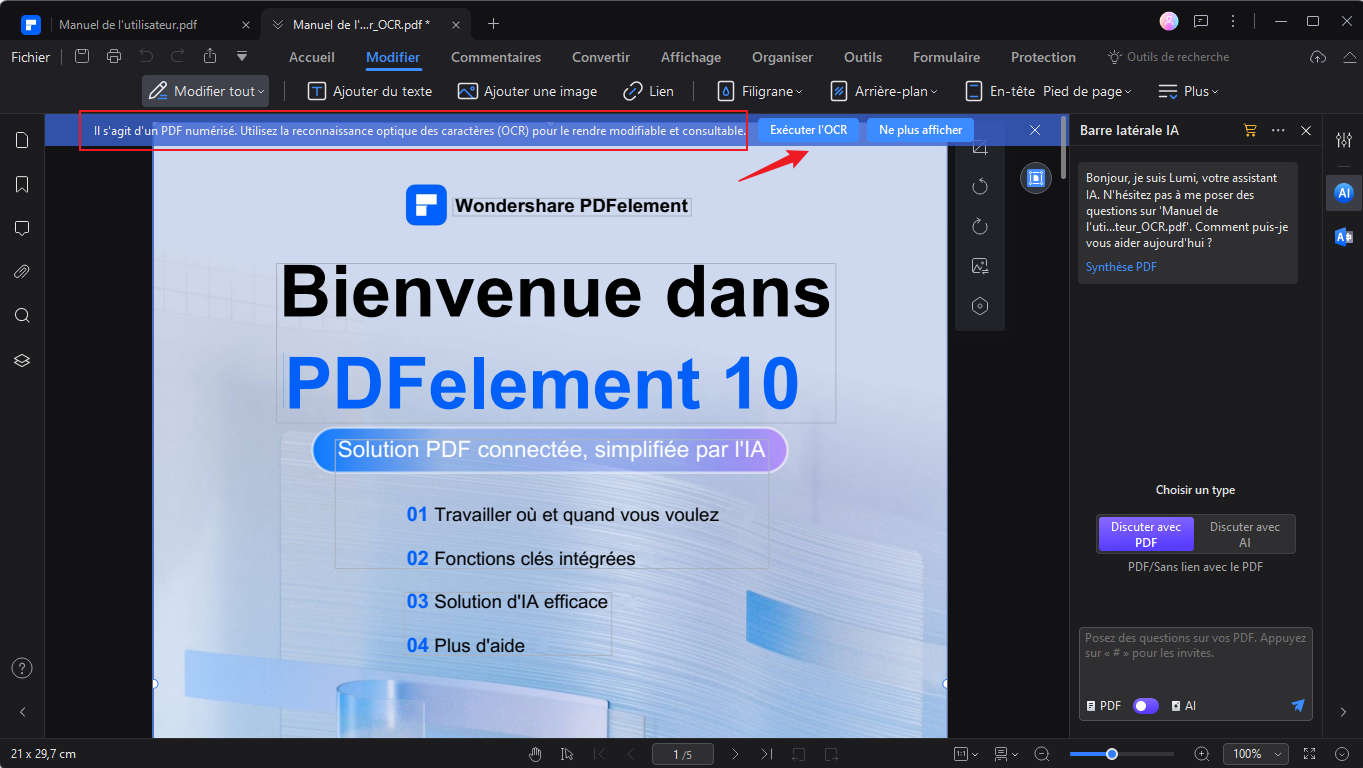Open the En-tête Pied de page dropdown
The height and width of the screenshot is (768, 1363).
tap(1048, 91)
